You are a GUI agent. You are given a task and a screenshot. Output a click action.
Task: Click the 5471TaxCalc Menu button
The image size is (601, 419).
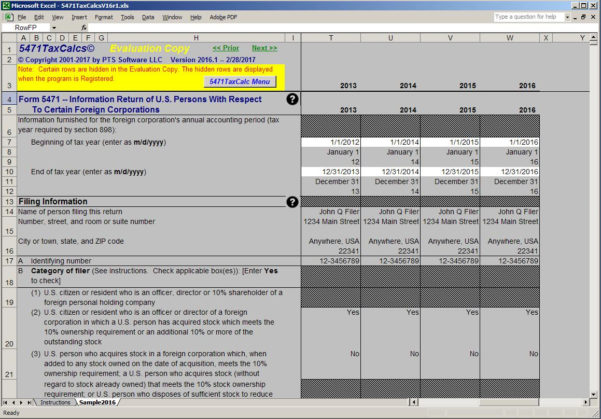pos(238,81)
